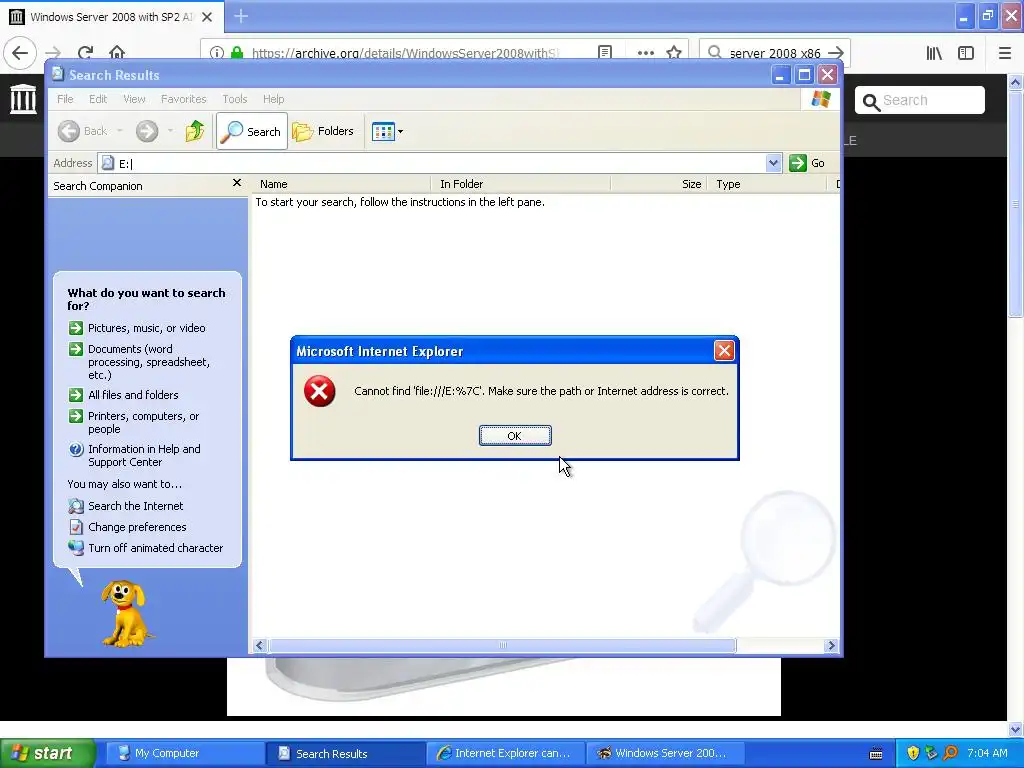Close the Search Companion pane

236,184
